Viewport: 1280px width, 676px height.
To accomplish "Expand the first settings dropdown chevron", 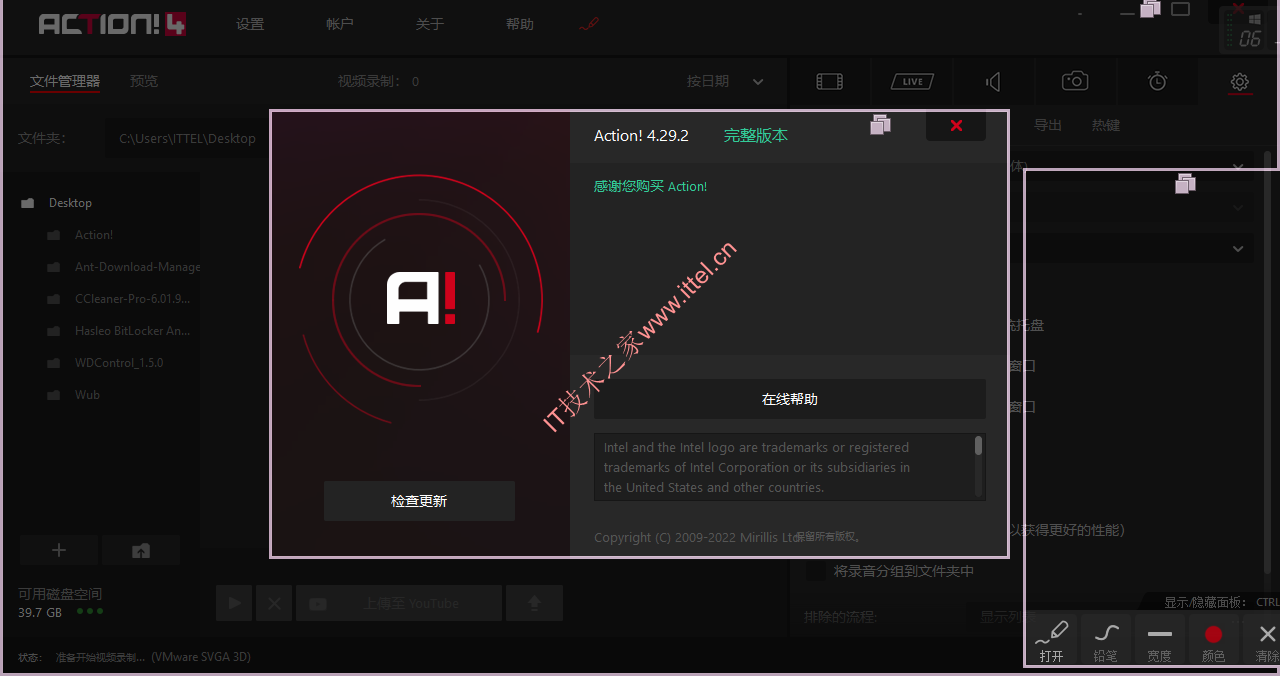I will (1238, 166).
